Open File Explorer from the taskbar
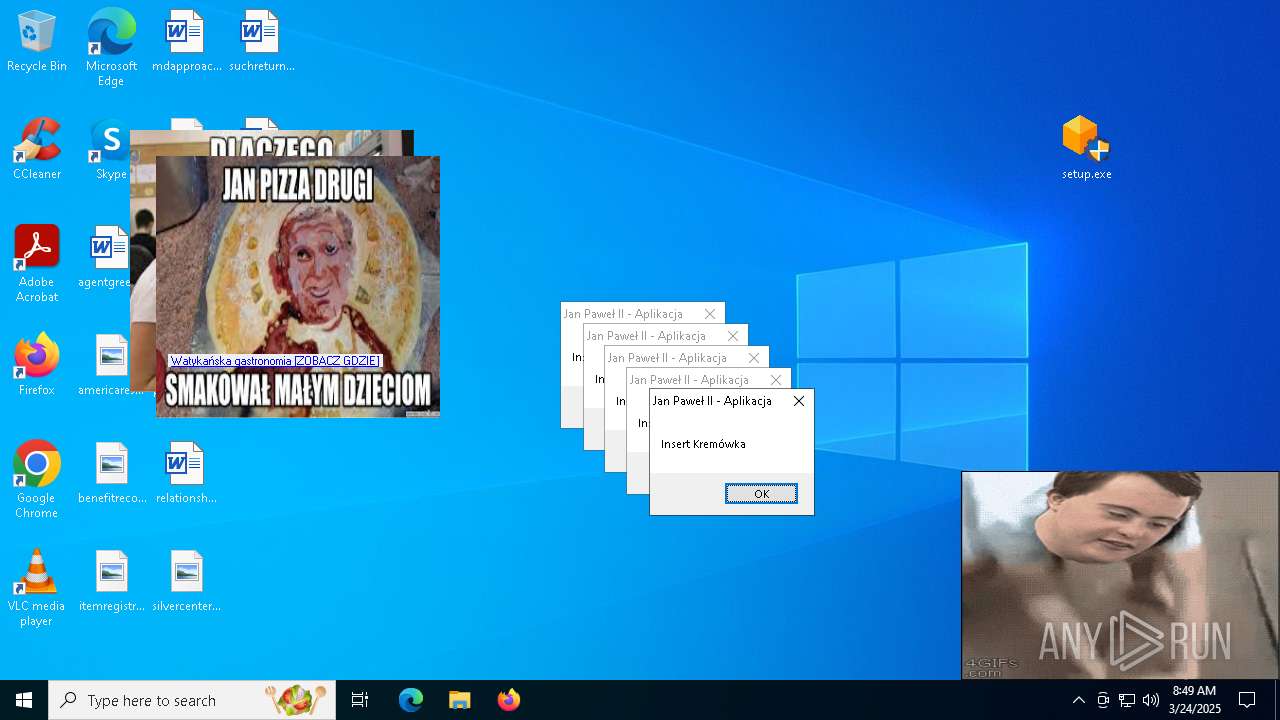 [459, 700]
